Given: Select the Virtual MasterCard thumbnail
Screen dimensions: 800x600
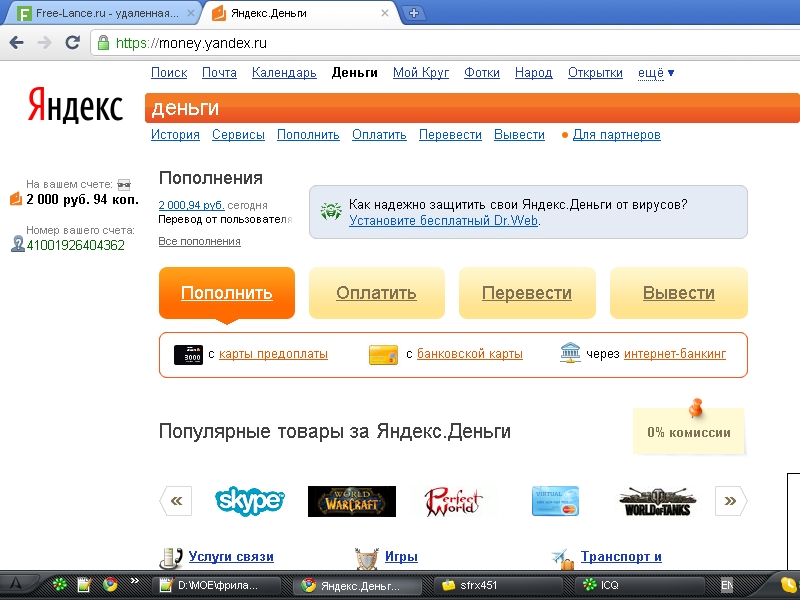Looking at the screenshot, I should (x=555, y=501).
